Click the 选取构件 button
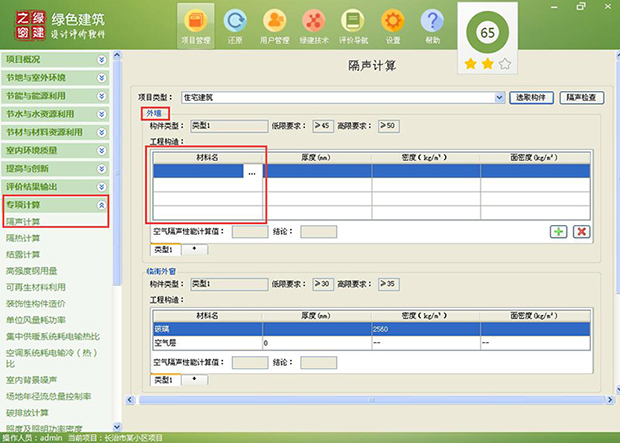 [531, 97]
